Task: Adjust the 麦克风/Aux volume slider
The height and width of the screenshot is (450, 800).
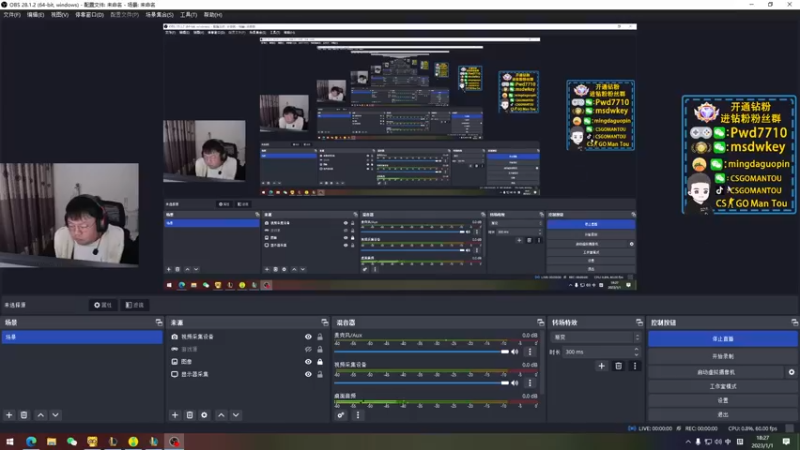Action: 421,352
